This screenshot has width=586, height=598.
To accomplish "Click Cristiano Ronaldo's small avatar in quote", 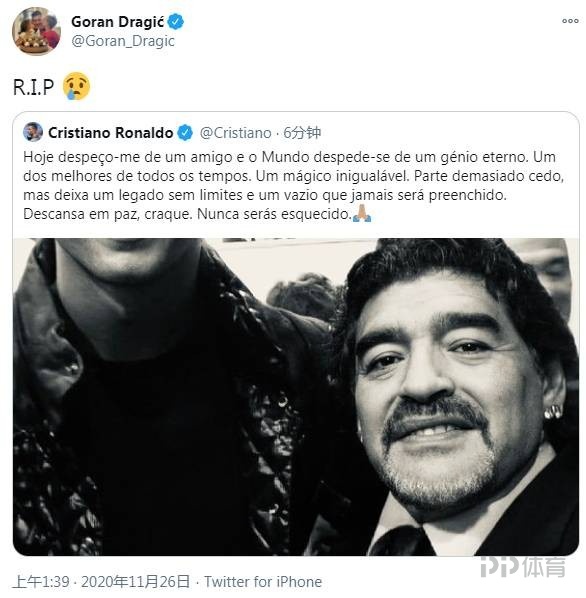I will 33,132.
